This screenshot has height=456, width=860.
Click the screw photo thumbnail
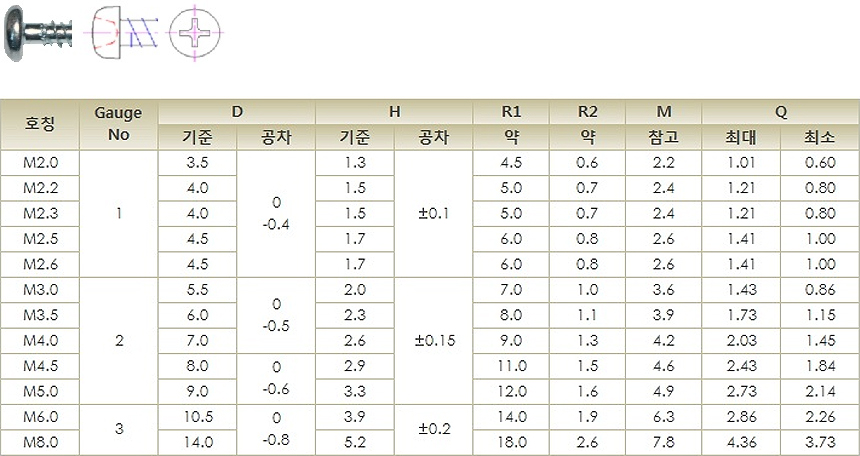[x=42, y=32]
